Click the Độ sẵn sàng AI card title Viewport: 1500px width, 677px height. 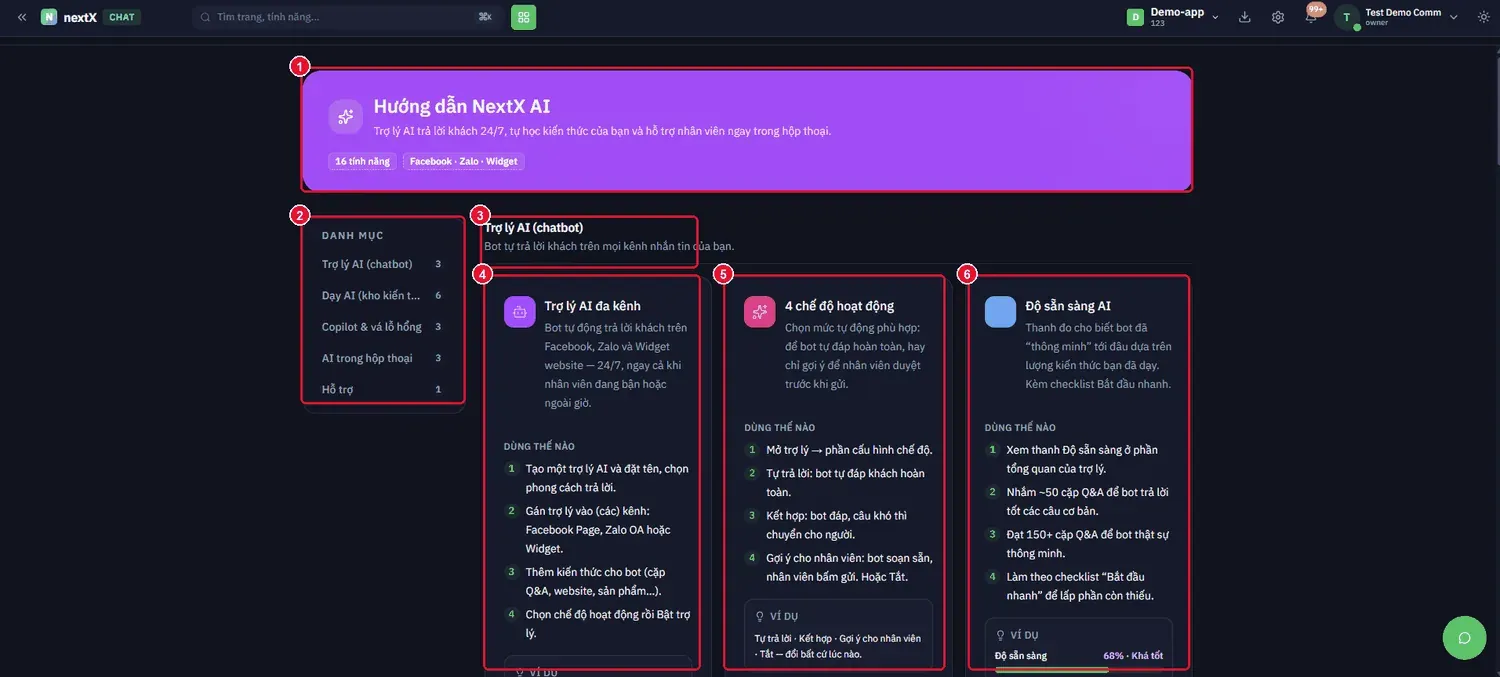(1068, 306)
